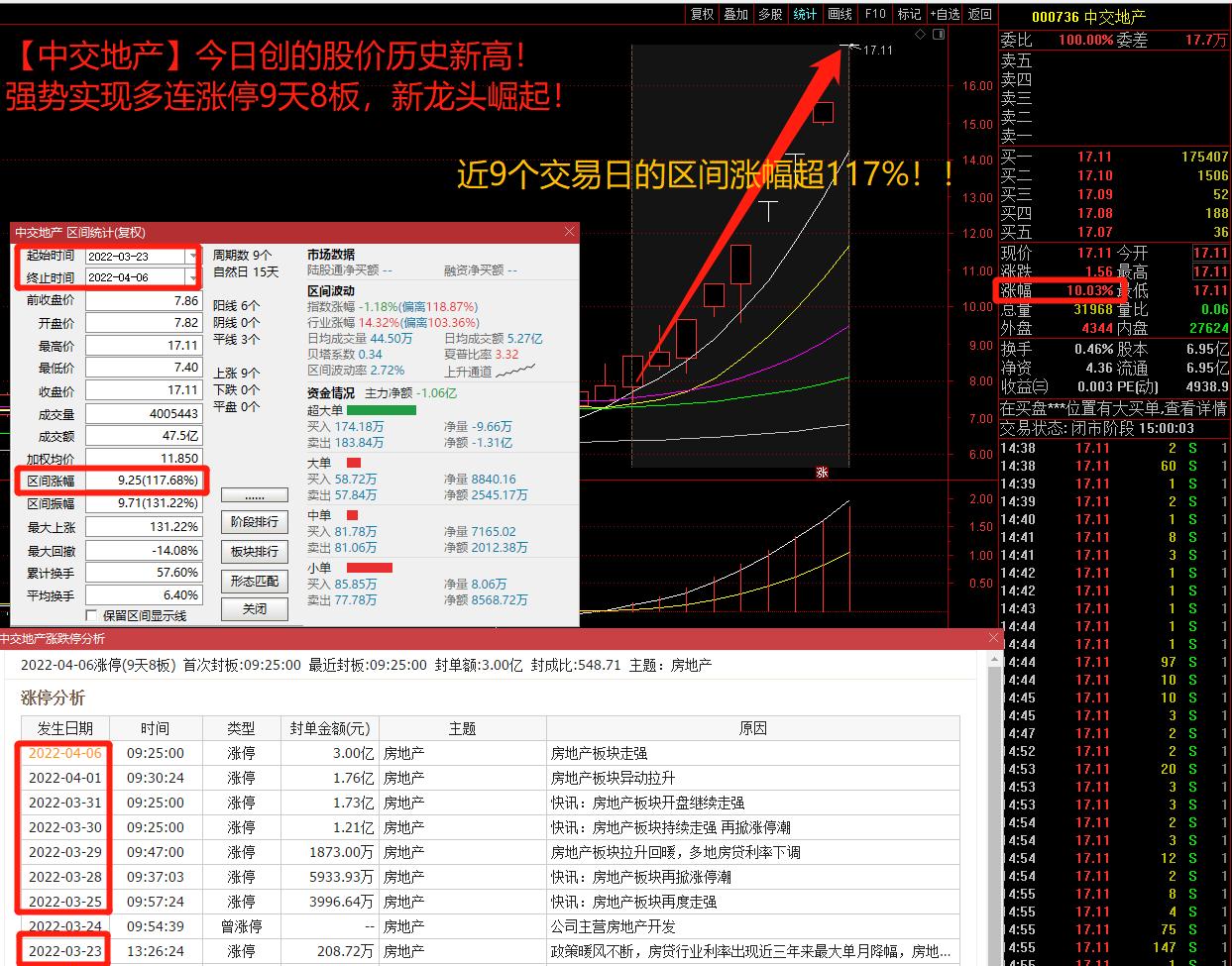This screenshot has width=1232, height=966.
Task: Click the diamond icon above the chart
Action: point(919,35)
